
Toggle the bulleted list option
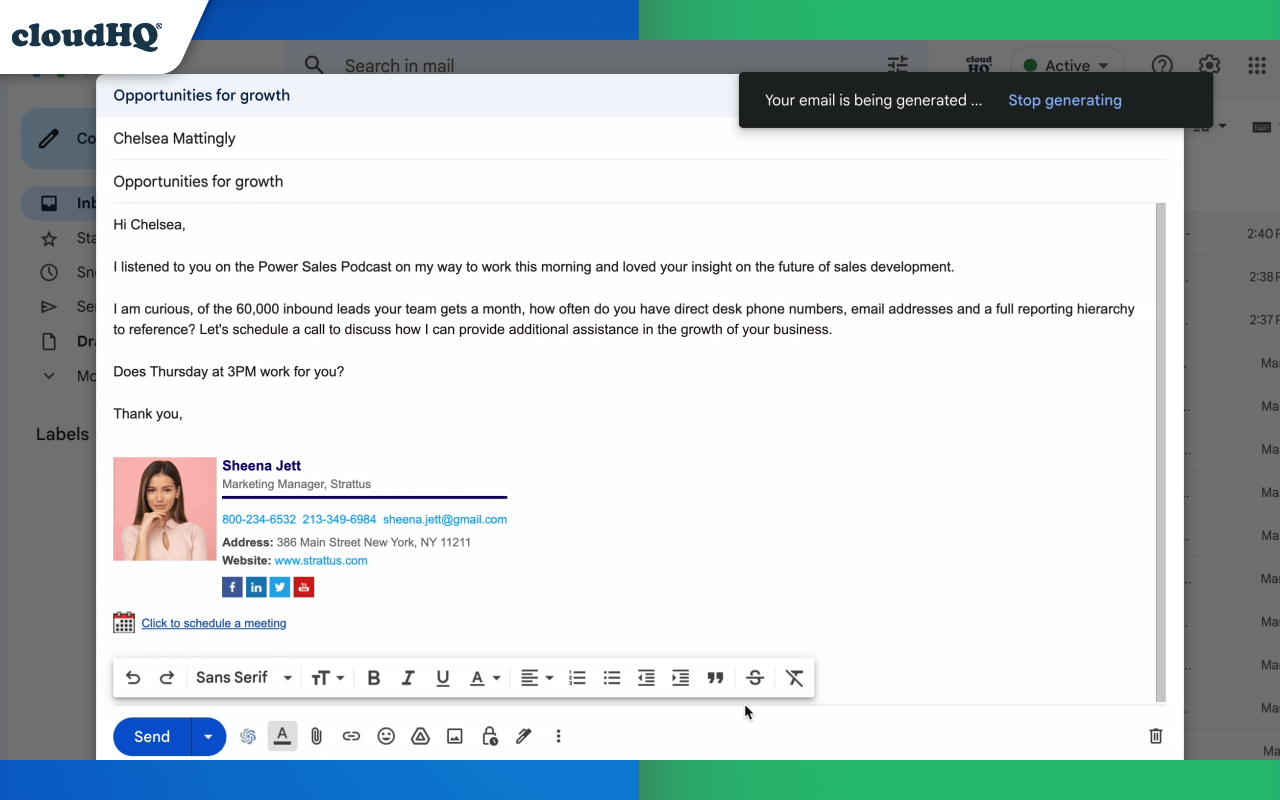[611, 677]
